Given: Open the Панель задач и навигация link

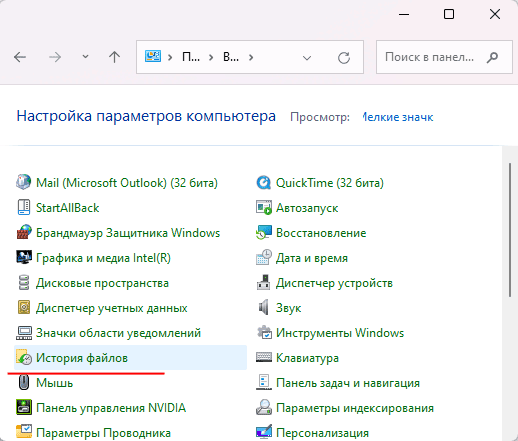Looking at the screenshot, I should coord(348,383).
